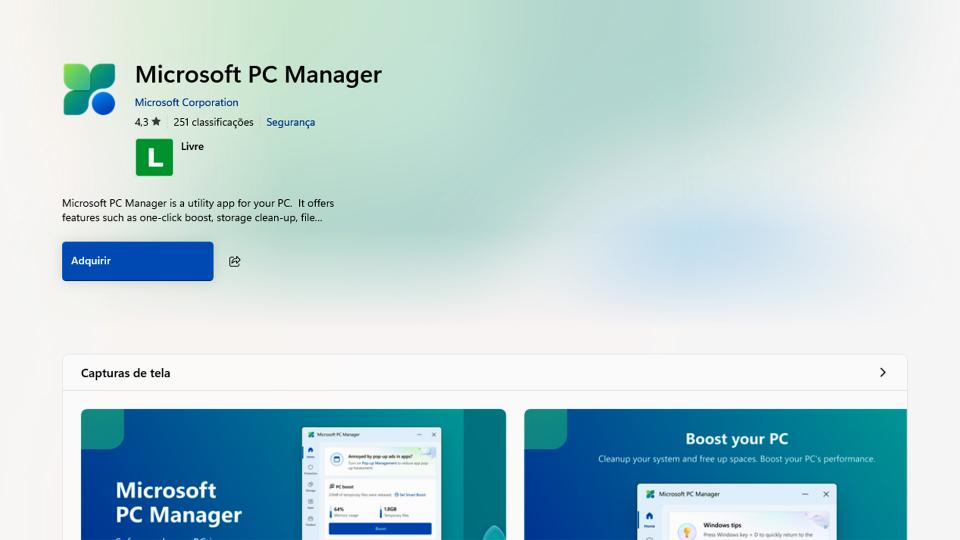Open the Segurança category link
The image size is (960, 540).
[290, 122]
